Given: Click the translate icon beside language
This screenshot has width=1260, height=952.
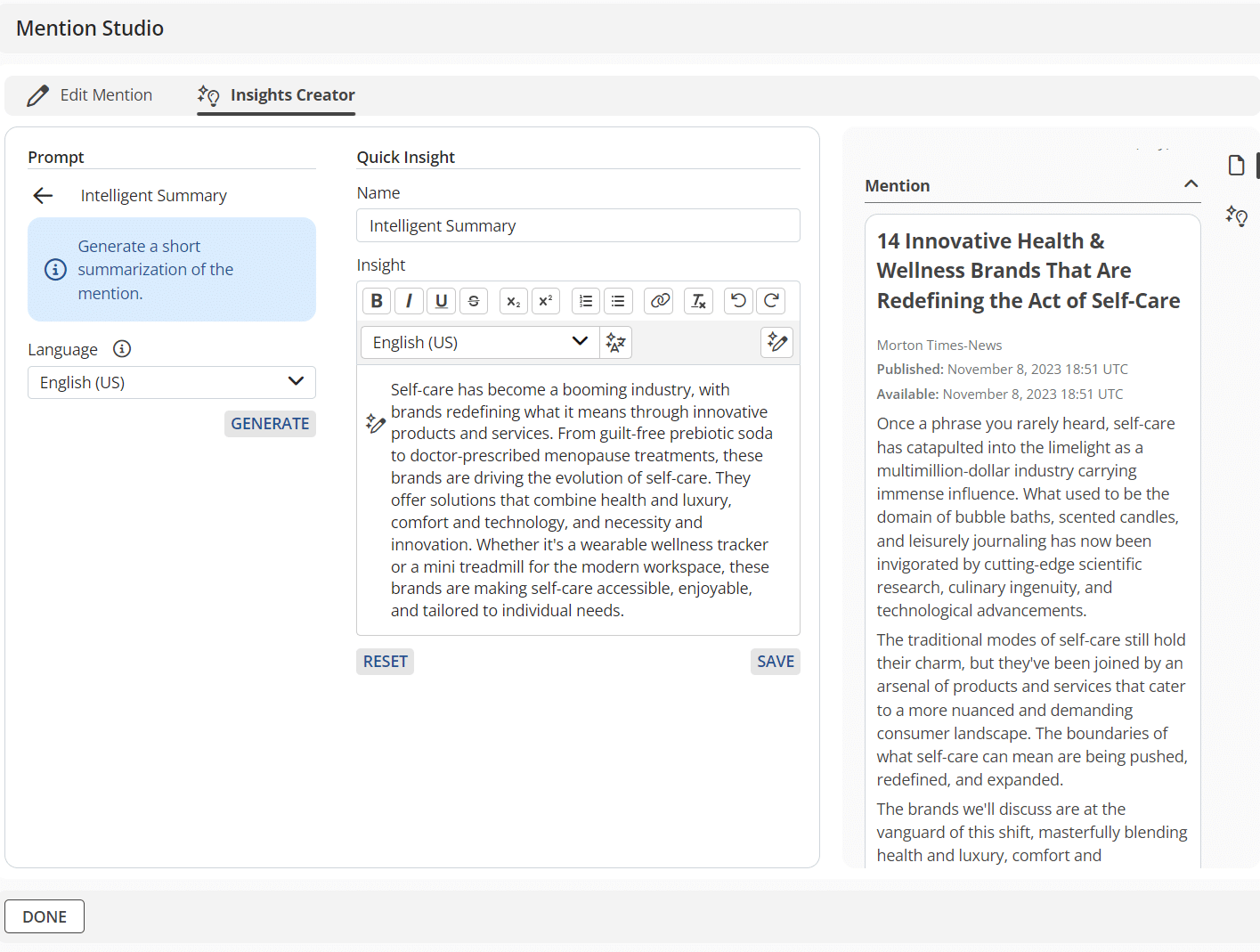Looking at the screenshot, I should pos(615,343).
